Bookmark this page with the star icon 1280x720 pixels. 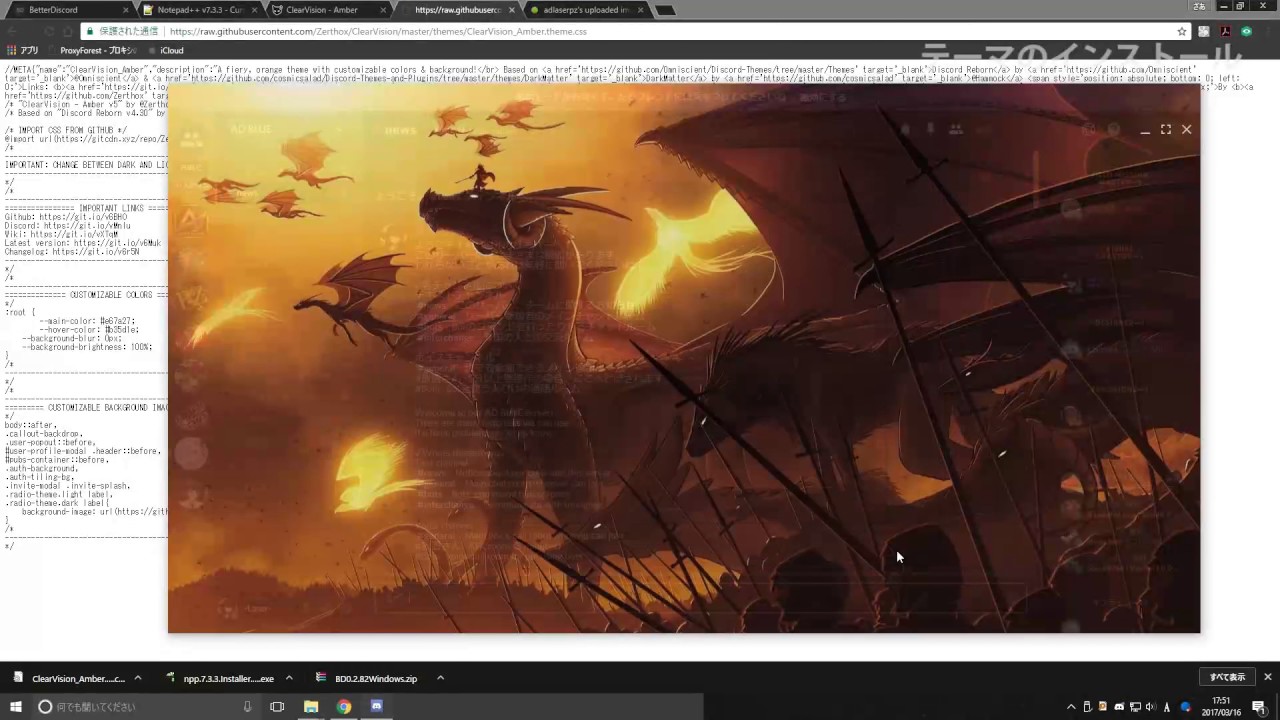1182,31
